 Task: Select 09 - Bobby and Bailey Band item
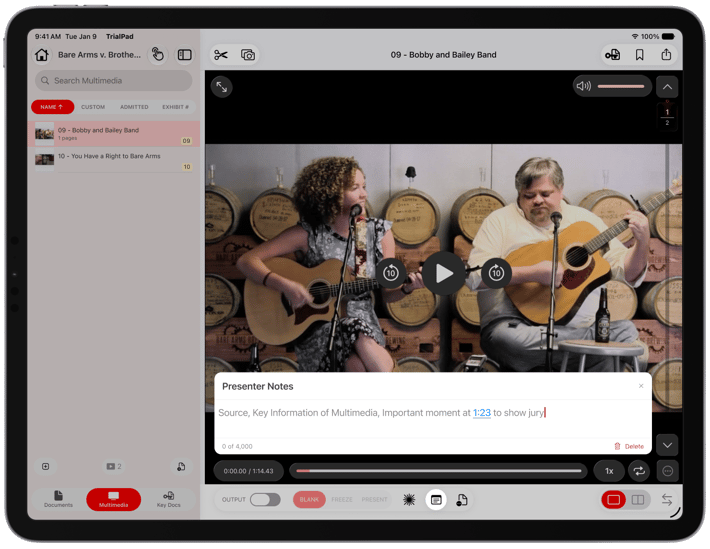114,134
